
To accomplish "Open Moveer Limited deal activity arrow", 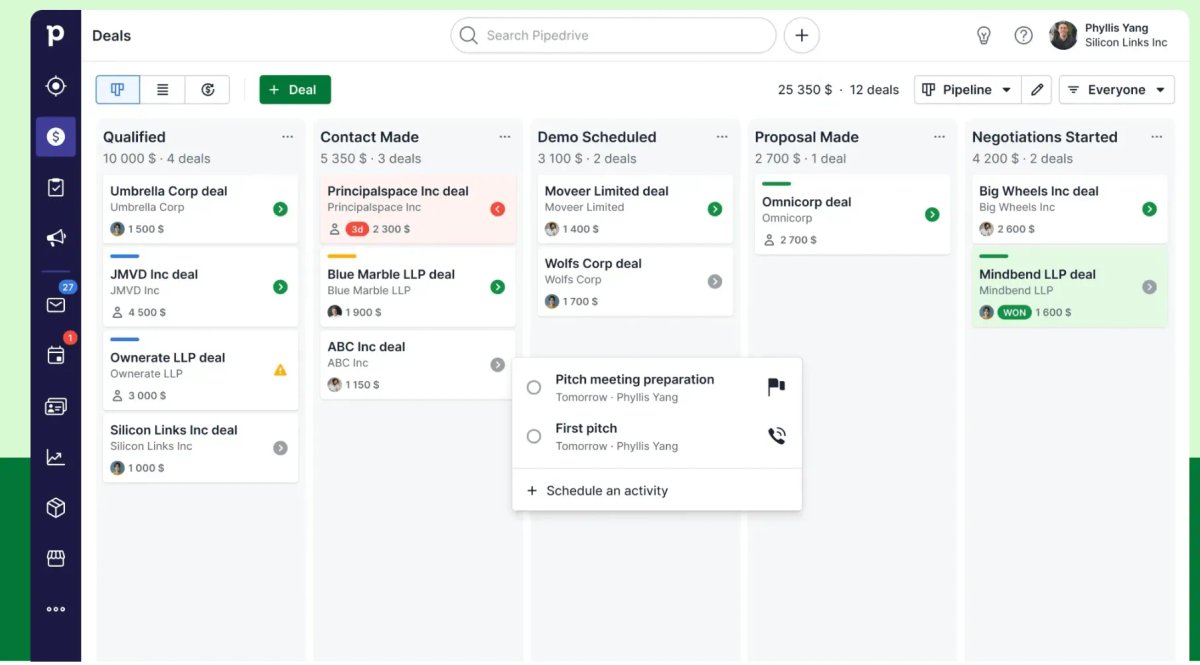I will [x=715, y=209].
